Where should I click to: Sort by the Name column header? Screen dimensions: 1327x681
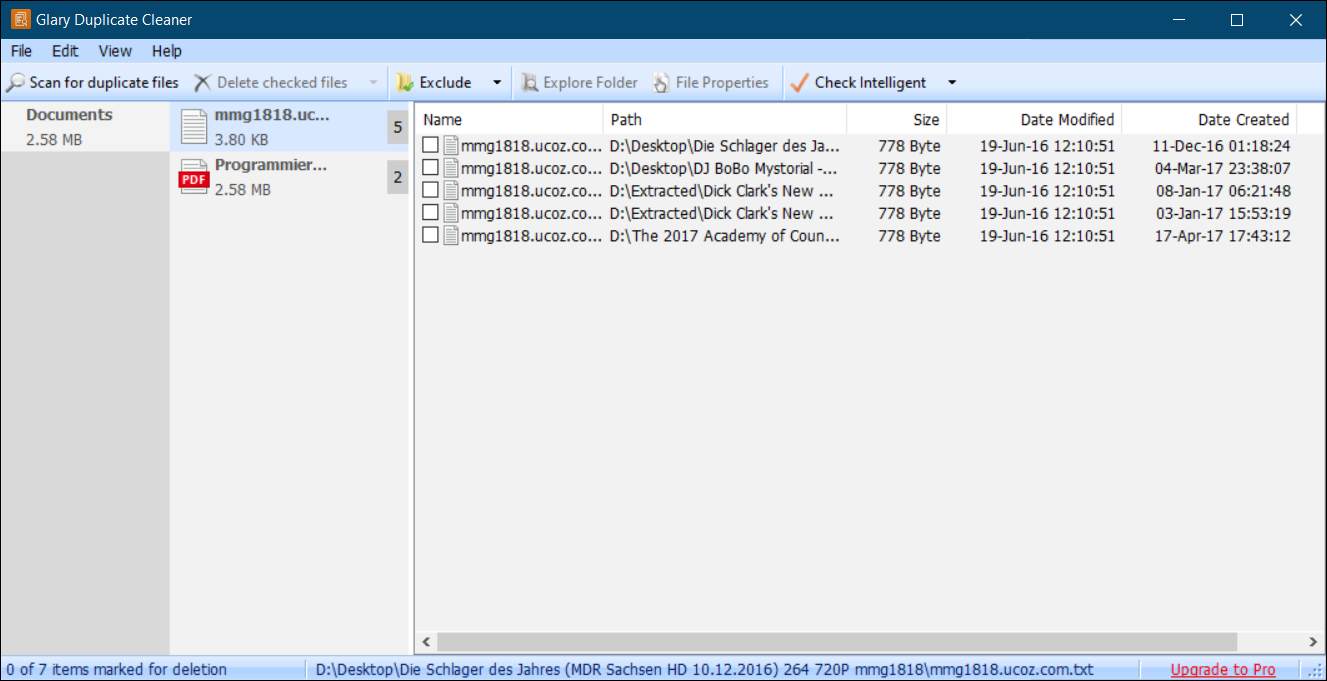pos(509,120)
